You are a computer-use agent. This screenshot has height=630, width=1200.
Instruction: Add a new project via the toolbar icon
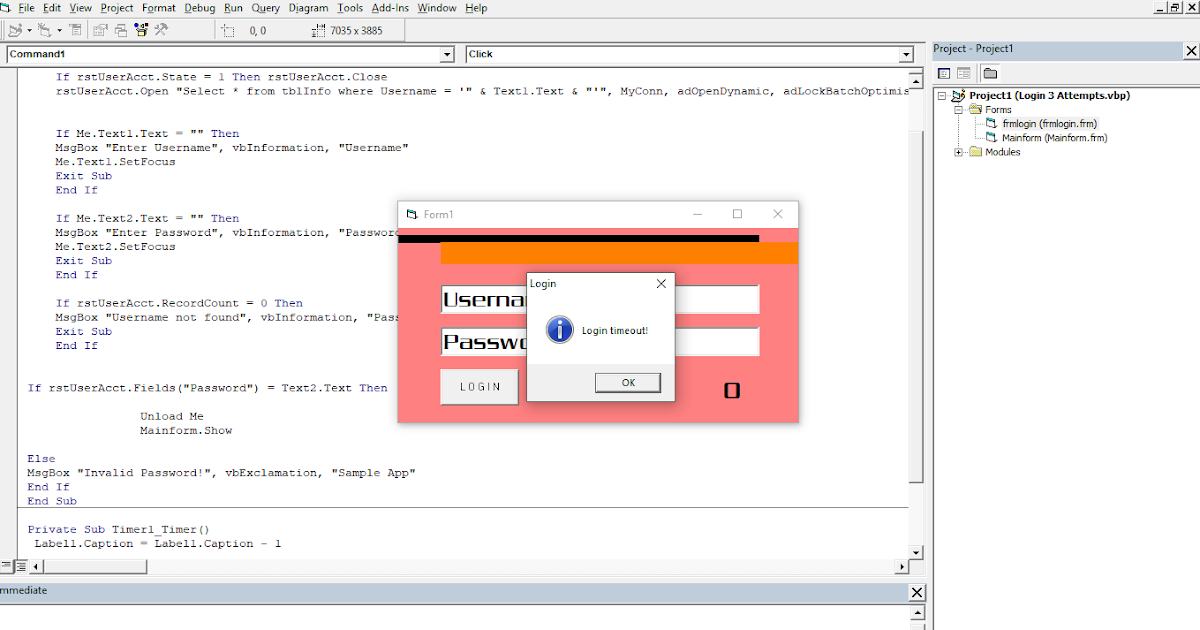pyautogui.click(x=14, y=30)
